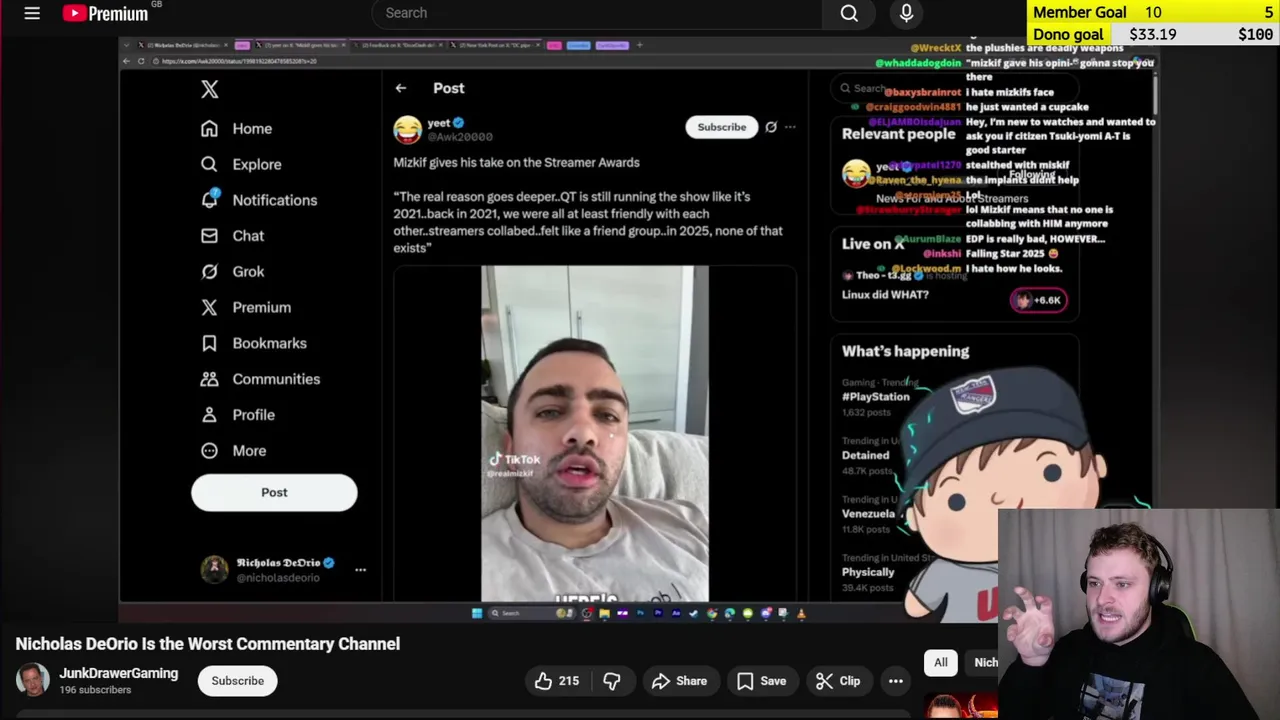
Task: Open Bookmarks in X sidebar
Action: click(x=255, y=343)
